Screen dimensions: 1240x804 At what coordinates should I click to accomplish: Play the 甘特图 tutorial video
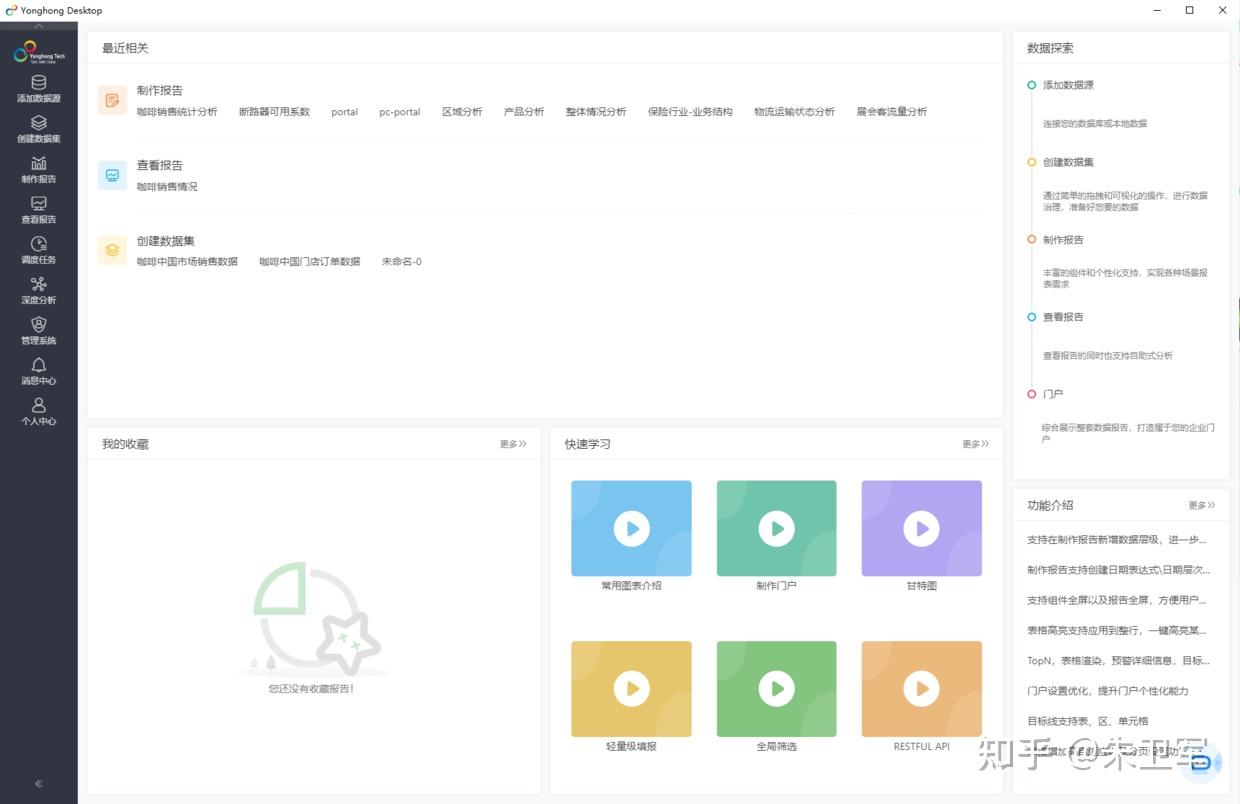point(922,528)
